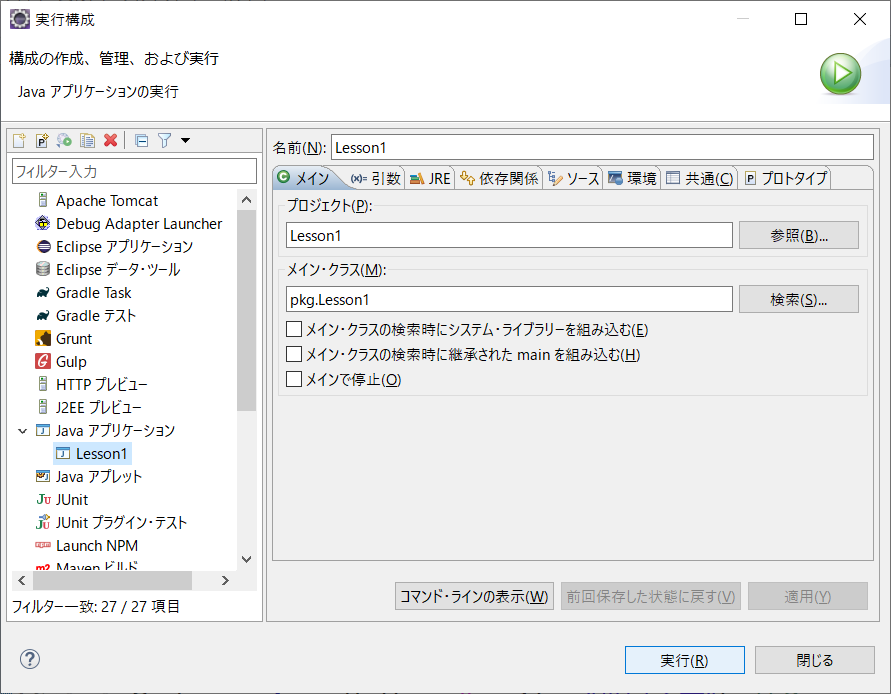Switch to the 引数 tab

[376, 178]
